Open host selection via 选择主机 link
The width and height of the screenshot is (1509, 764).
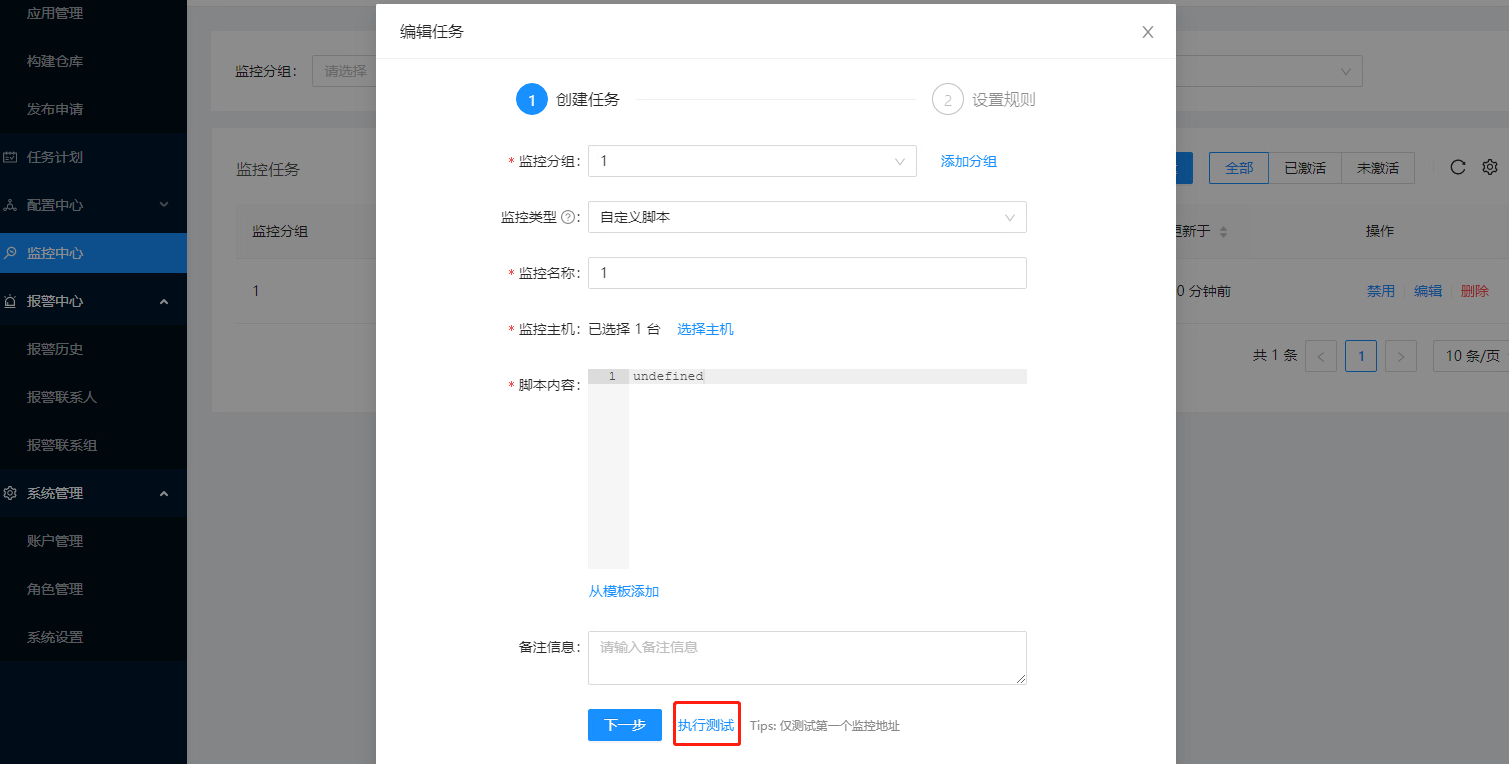coord(704,328)
